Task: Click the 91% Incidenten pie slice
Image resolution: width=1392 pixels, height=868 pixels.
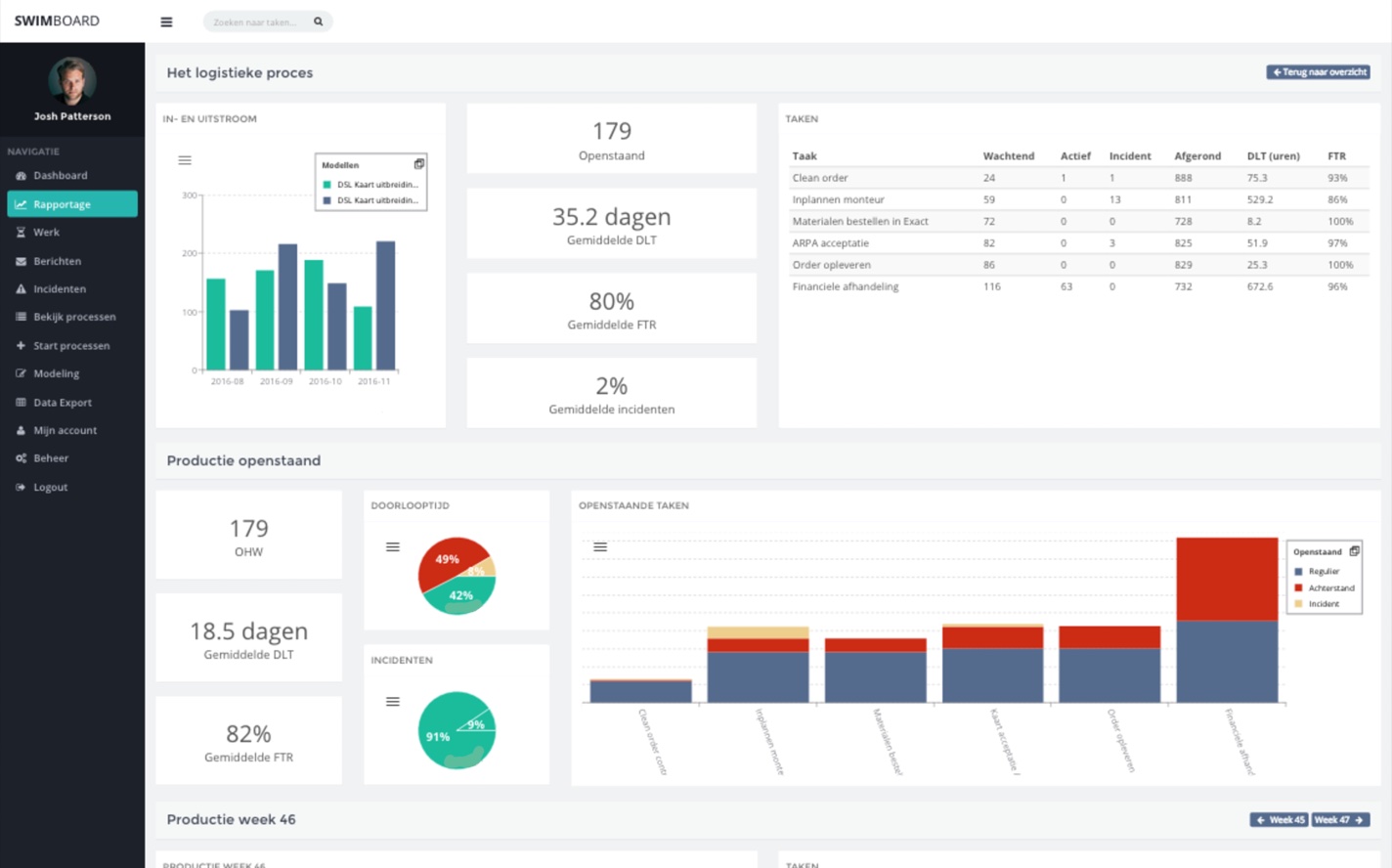Action: pyautogui.click(x=440, y=735)
